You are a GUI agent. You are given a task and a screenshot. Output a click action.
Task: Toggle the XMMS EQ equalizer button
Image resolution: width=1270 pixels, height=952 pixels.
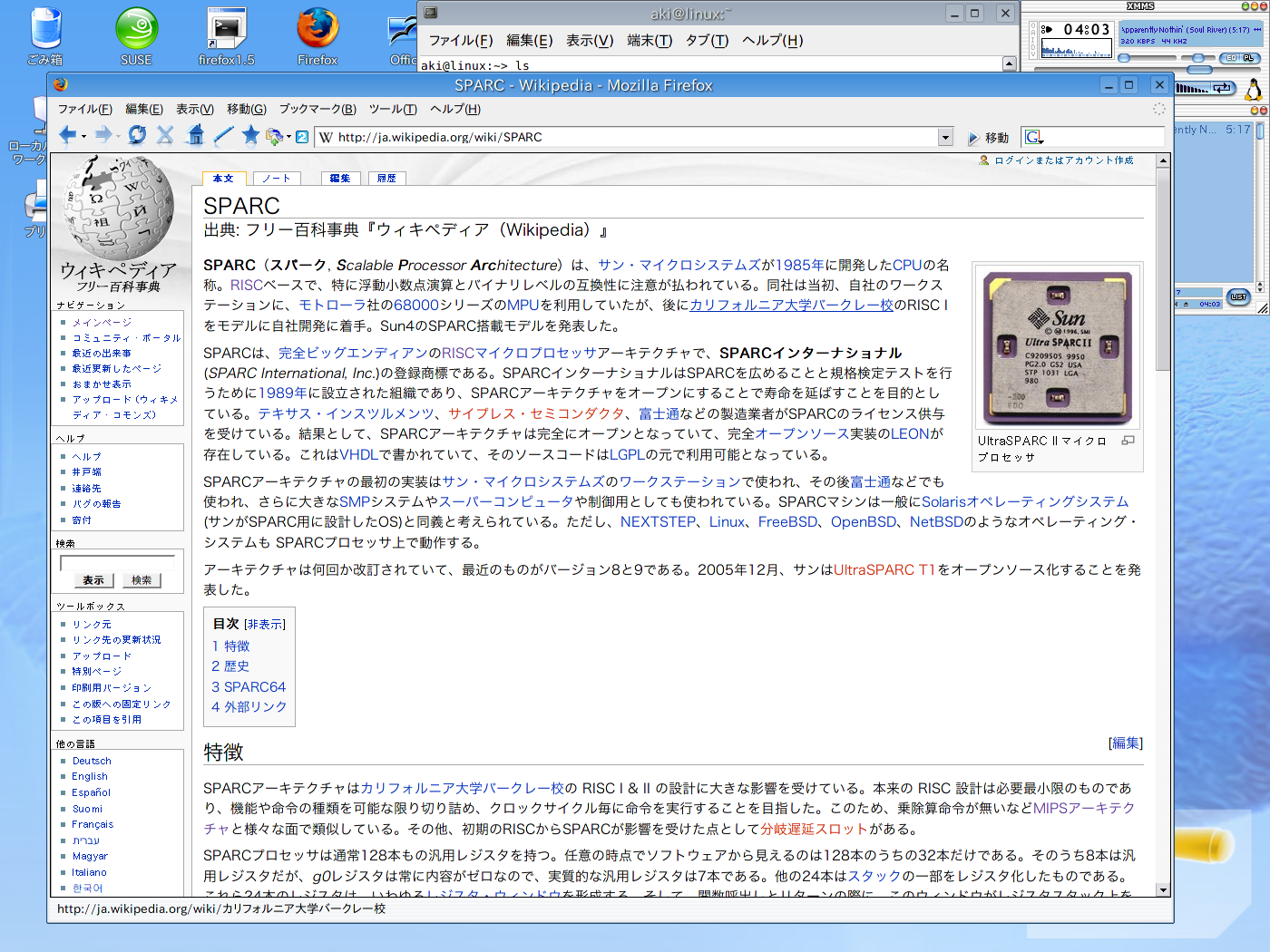pos(1231,58)
